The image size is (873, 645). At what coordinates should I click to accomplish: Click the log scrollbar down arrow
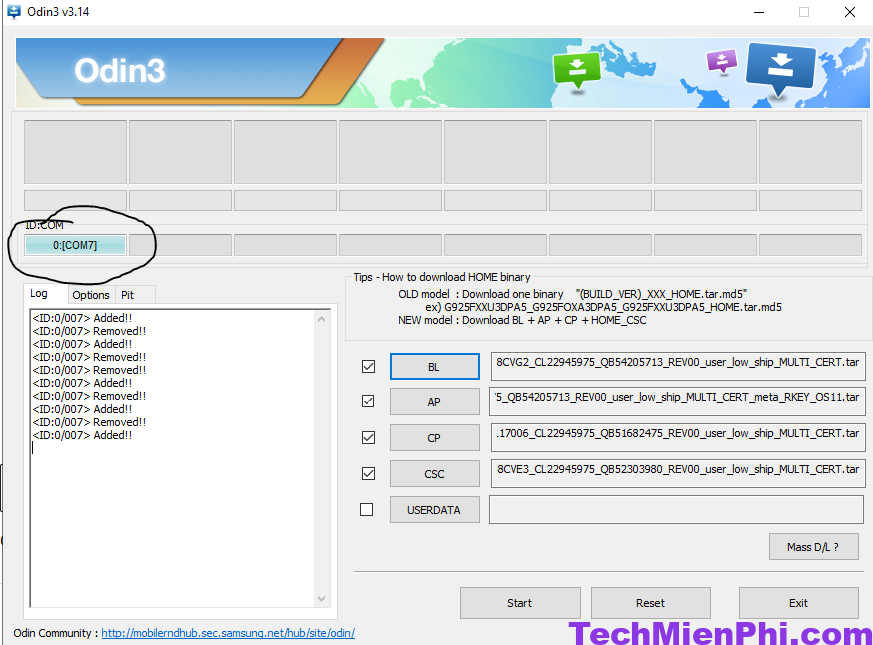322,598
